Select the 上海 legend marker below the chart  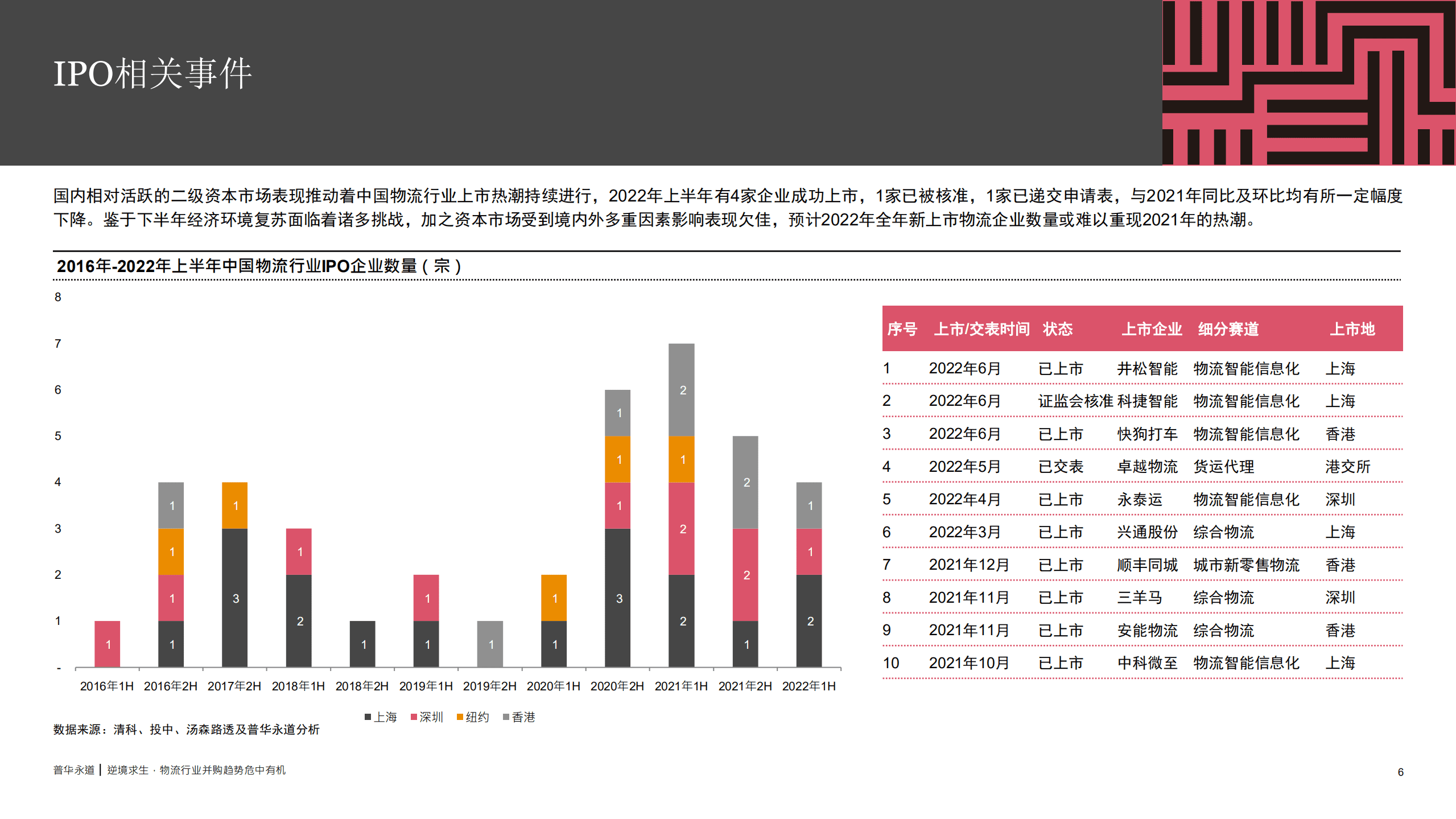tap(369, 717)
